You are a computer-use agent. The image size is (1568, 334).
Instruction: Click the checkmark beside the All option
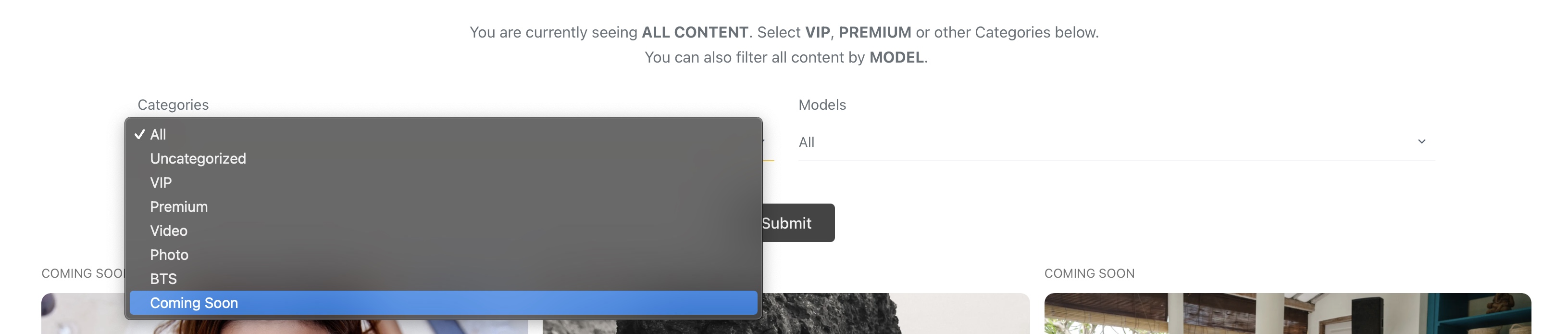pyautogui.click(x=139, y=135)
